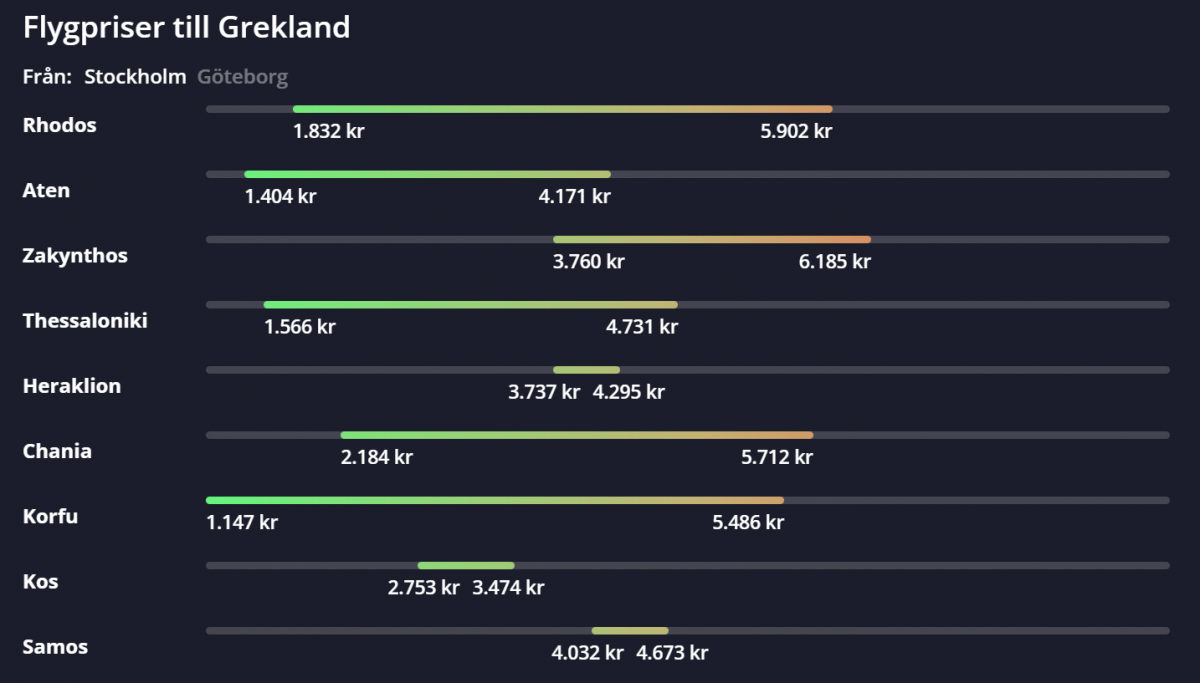Screen dimensions: 1200x683
Task: Click the Samos price range bar
Action: coord(630,630)
